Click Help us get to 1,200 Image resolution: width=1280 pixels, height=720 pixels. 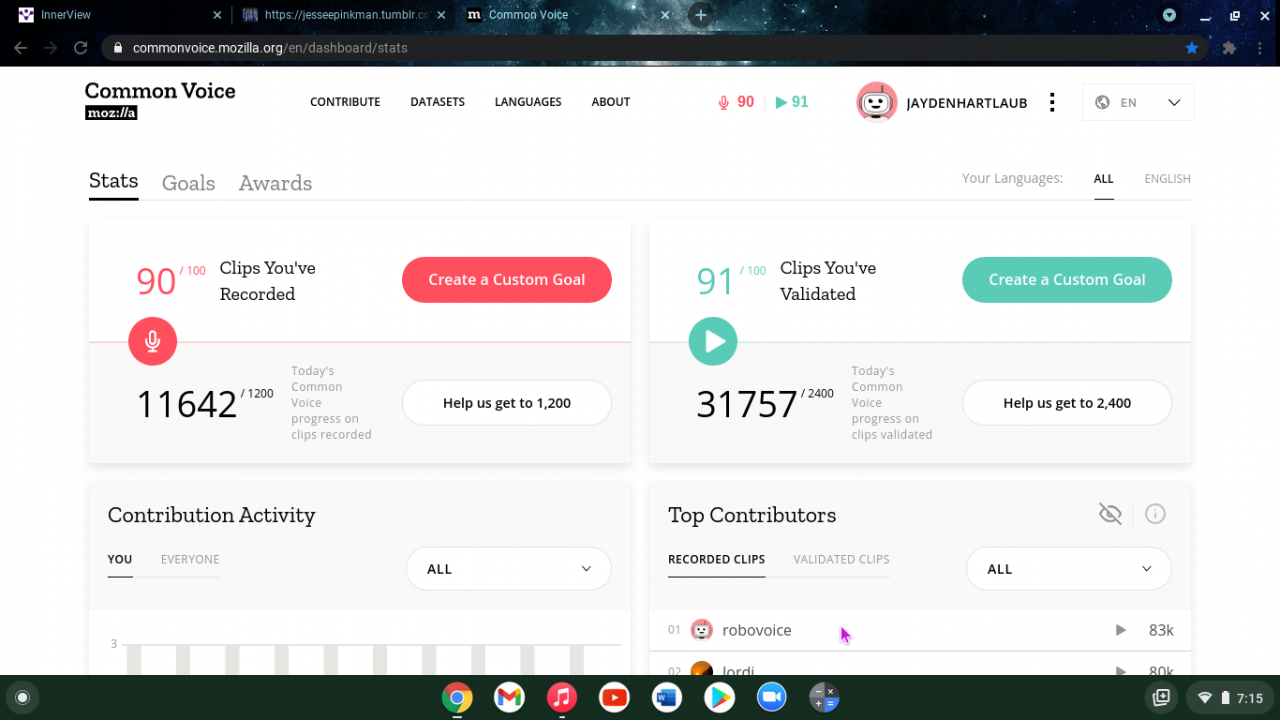coord(507,403)
